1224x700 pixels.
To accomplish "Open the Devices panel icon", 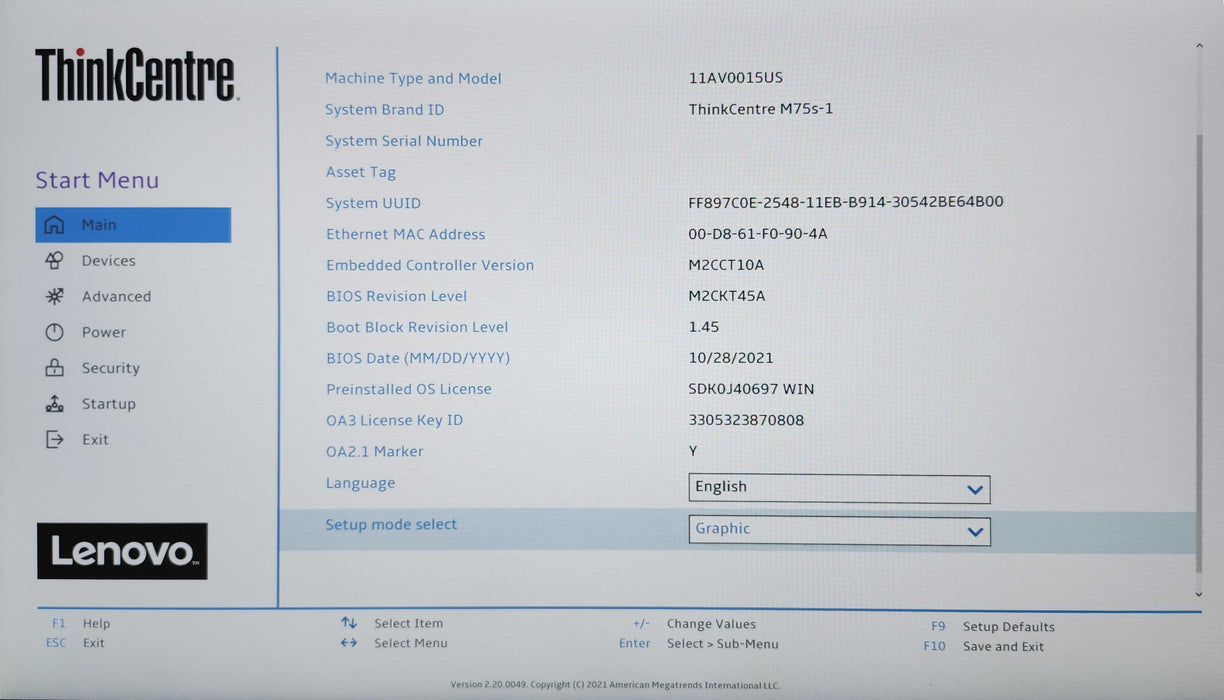I will 57,260.
